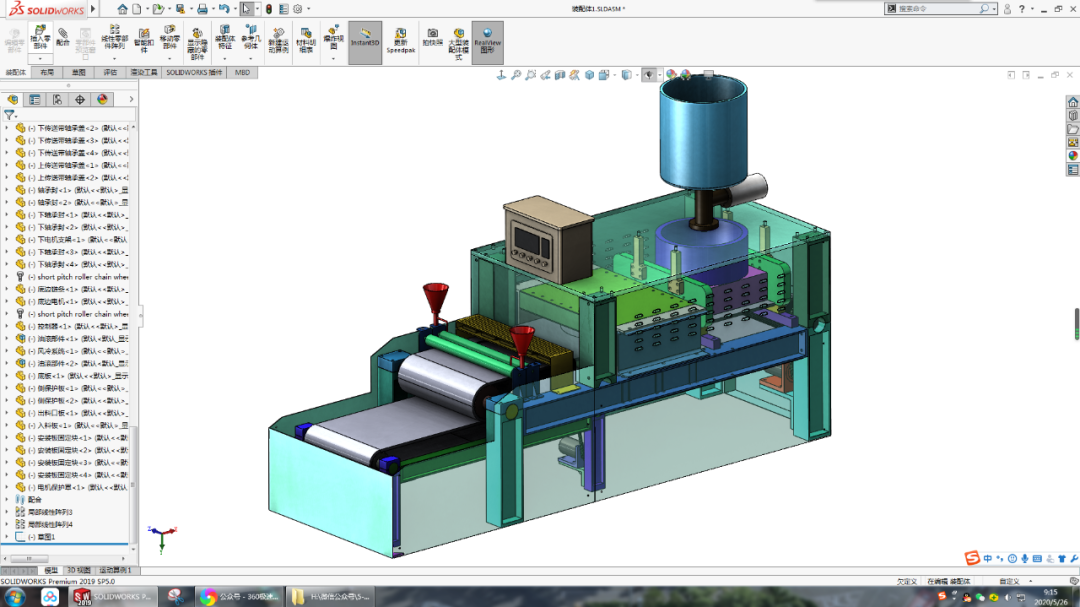Expand the 局部线性阵列3 tree node
1080x607 pixels.
tap(7, 512)
